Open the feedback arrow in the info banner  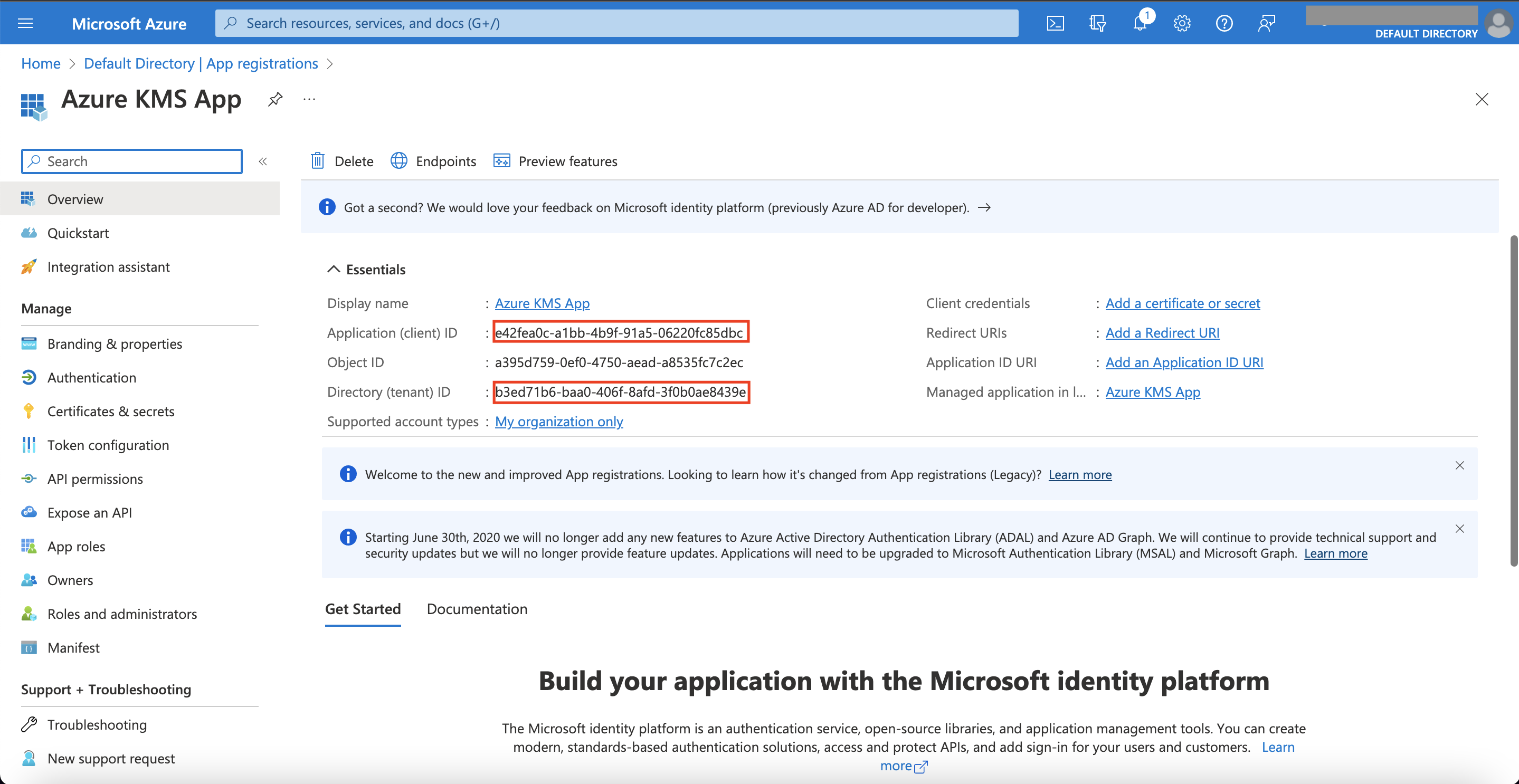point(984,207)
